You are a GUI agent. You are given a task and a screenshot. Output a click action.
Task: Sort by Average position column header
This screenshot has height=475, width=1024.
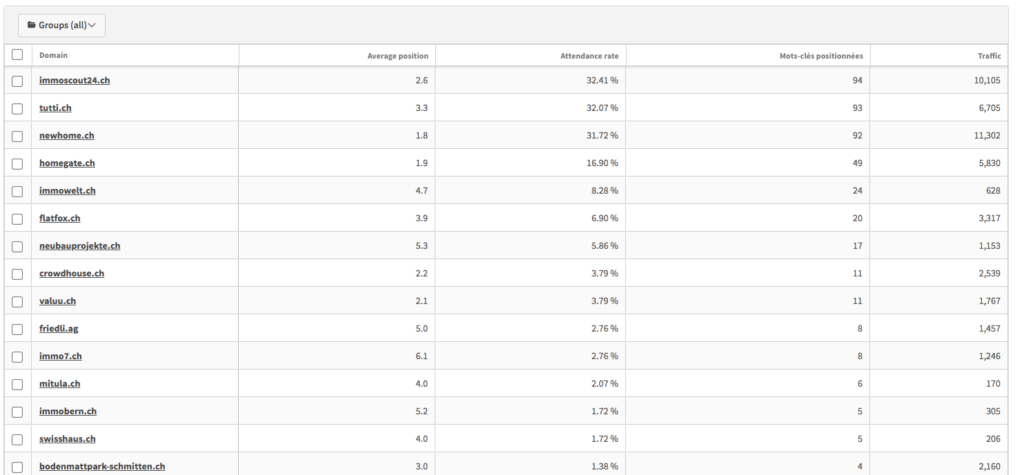(398, 56)
